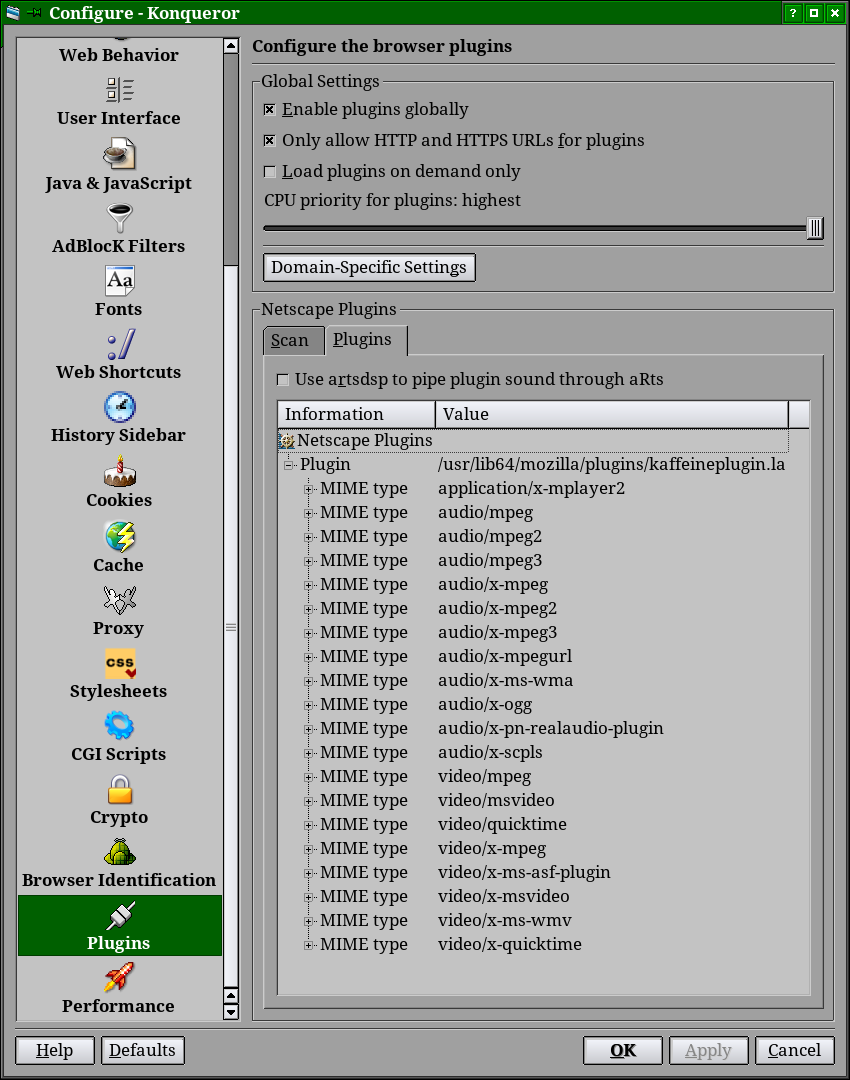This screenshot has height=1080, width=850.
Task: Click the window menu icon in title bar
Action: [12, 12]
